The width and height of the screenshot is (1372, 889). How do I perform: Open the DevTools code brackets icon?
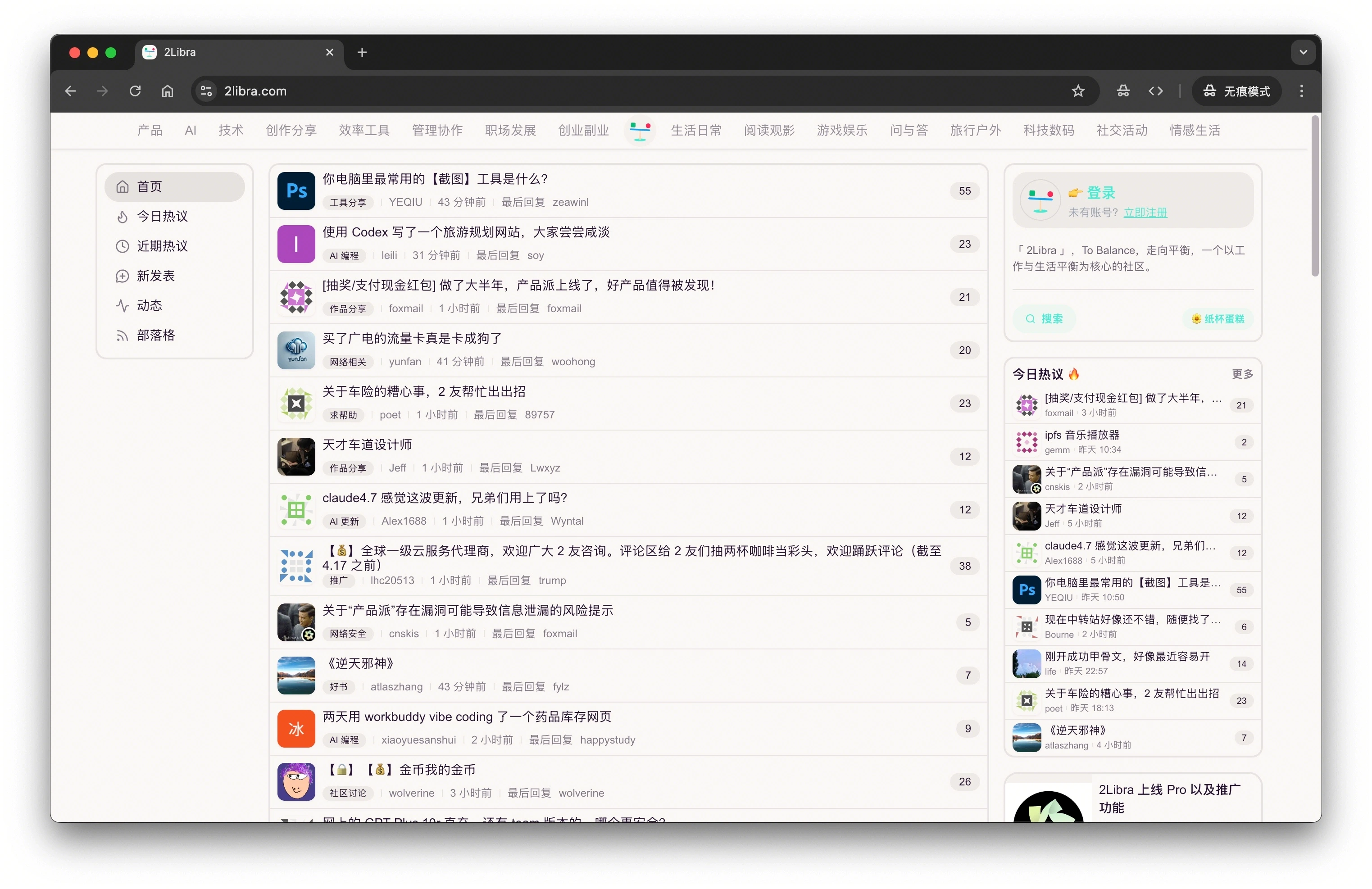(1155, 91)
